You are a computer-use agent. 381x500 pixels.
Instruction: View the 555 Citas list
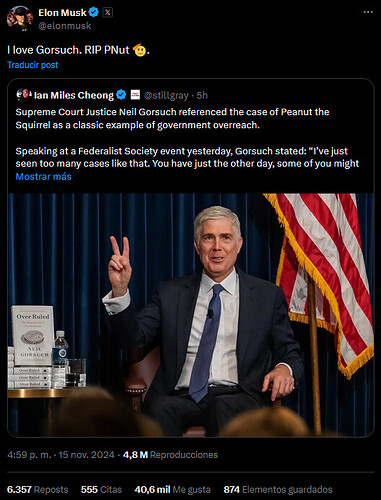[x=101, y=489]
